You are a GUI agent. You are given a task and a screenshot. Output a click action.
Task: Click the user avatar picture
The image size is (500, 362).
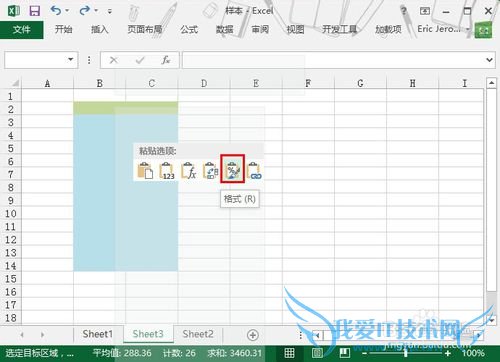pos(483,30)
